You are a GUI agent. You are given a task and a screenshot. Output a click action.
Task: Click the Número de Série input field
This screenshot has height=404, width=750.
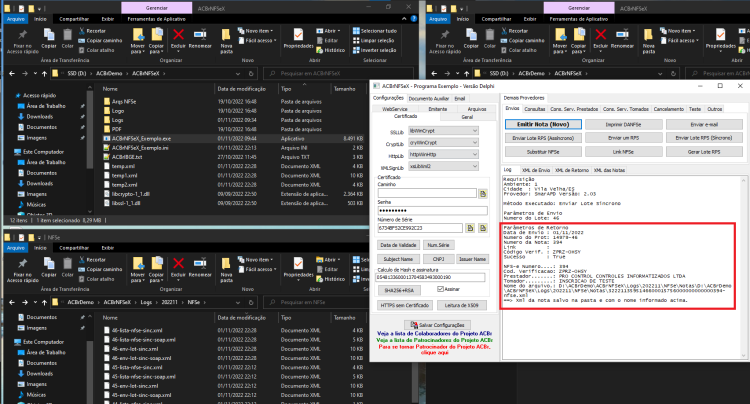(420, 228)
